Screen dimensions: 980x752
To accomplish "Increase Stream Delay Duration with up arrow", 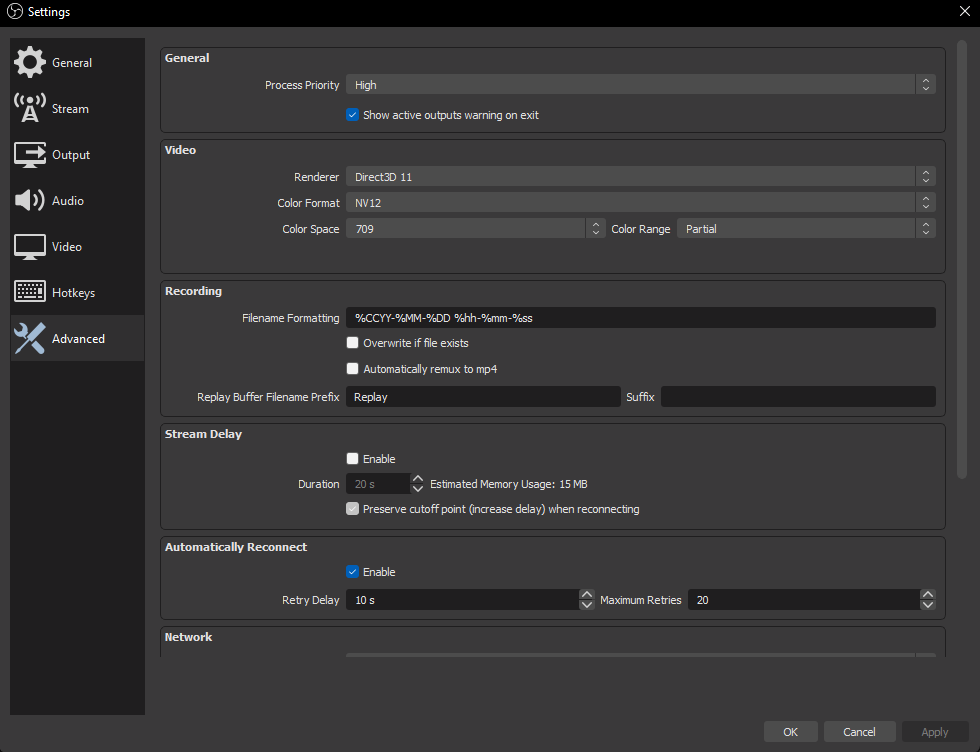I will (418, 478).
